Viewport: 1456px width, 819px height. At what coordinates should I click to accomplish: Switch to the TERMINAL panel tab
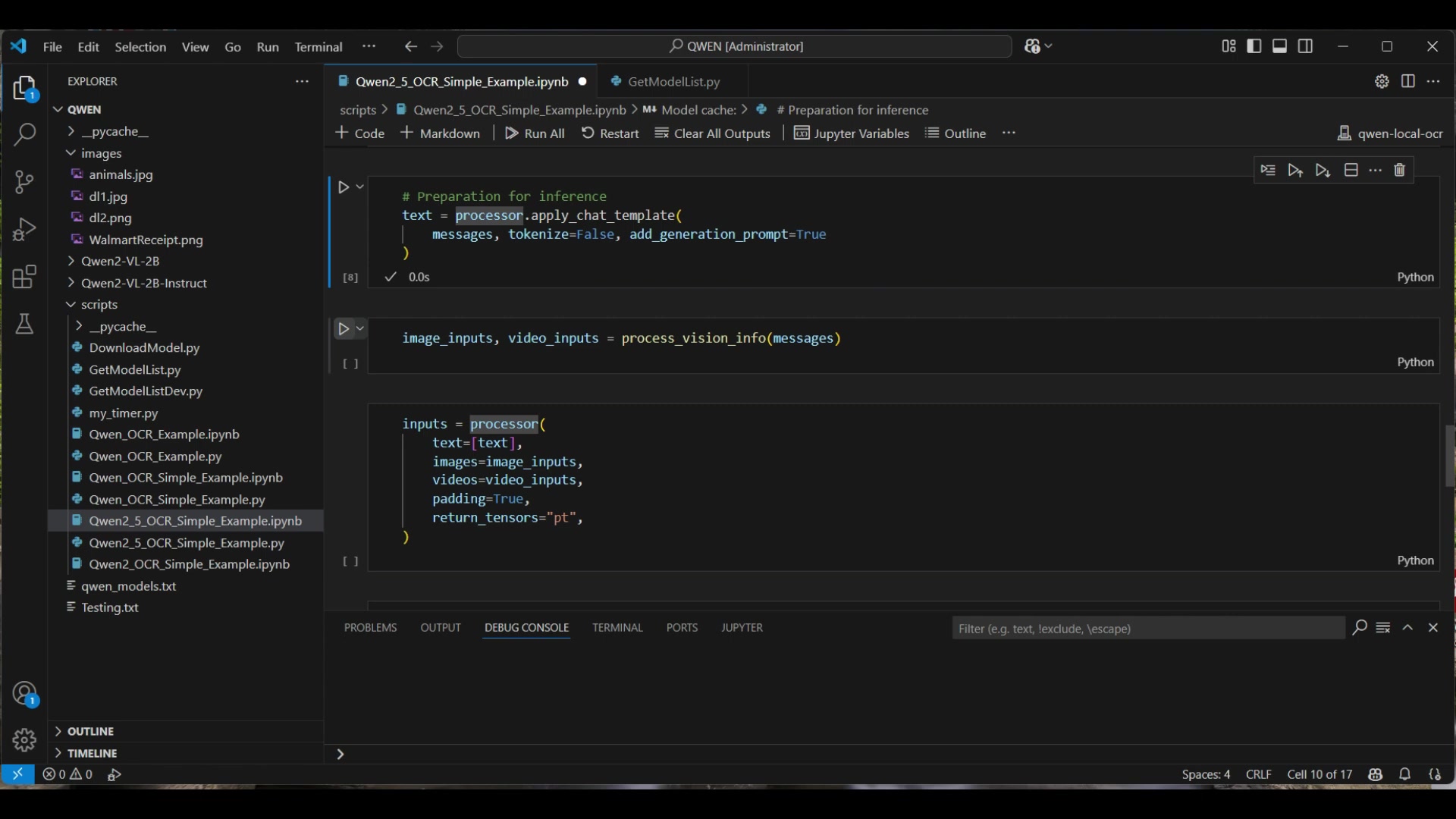(617, 628)
